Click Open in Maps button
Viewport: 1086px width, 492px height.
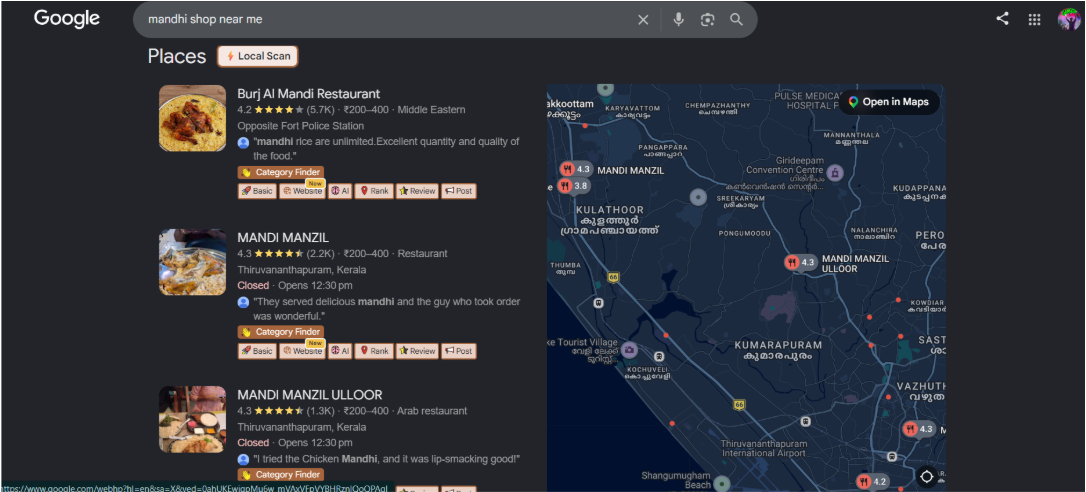(x=889, y=102)
